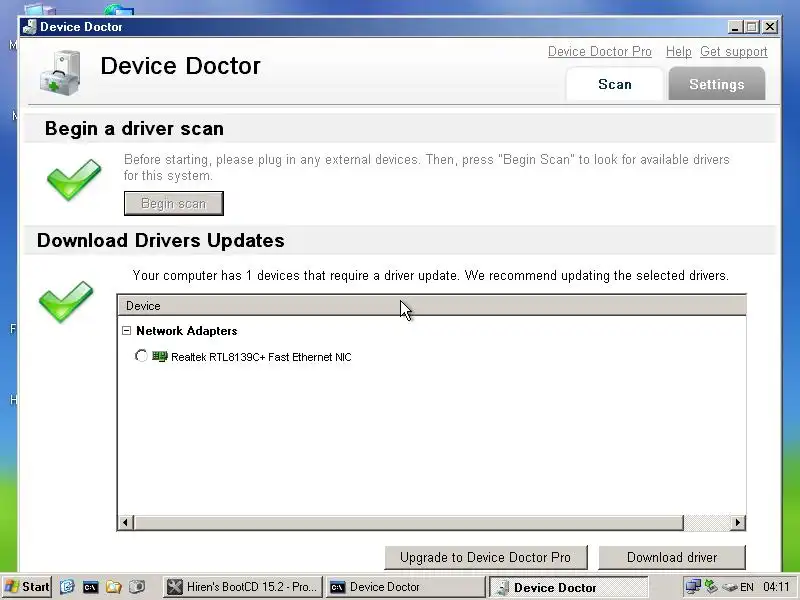Open the Start menu

click(27, 587)
